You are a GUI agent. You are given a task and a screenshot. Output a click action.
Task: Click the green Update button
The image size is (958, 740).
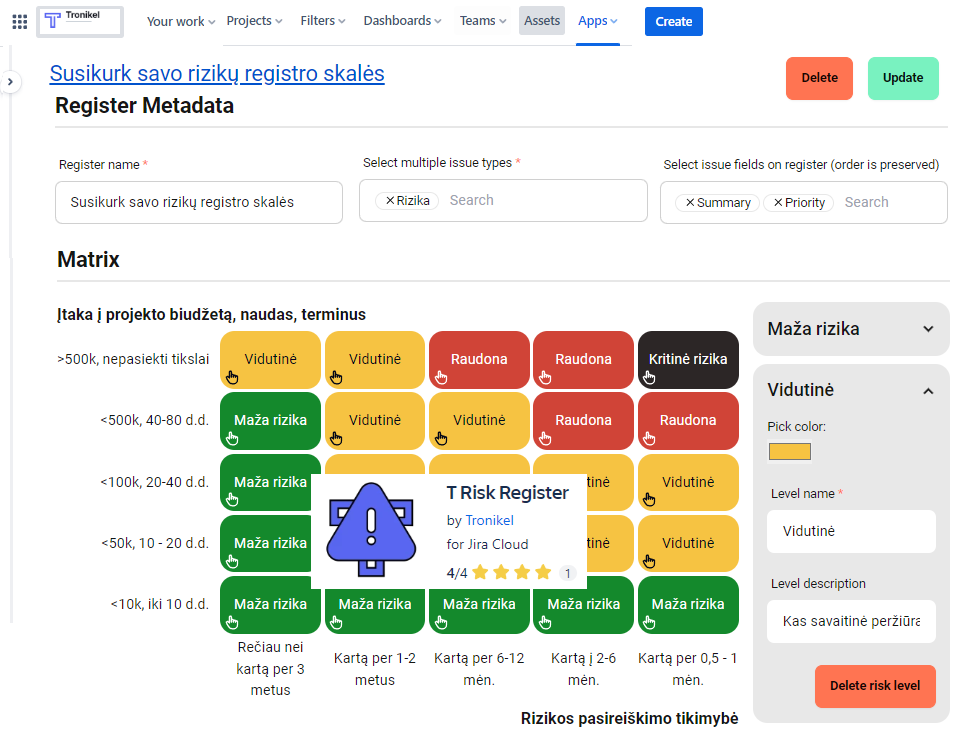[x=903, y=78]
